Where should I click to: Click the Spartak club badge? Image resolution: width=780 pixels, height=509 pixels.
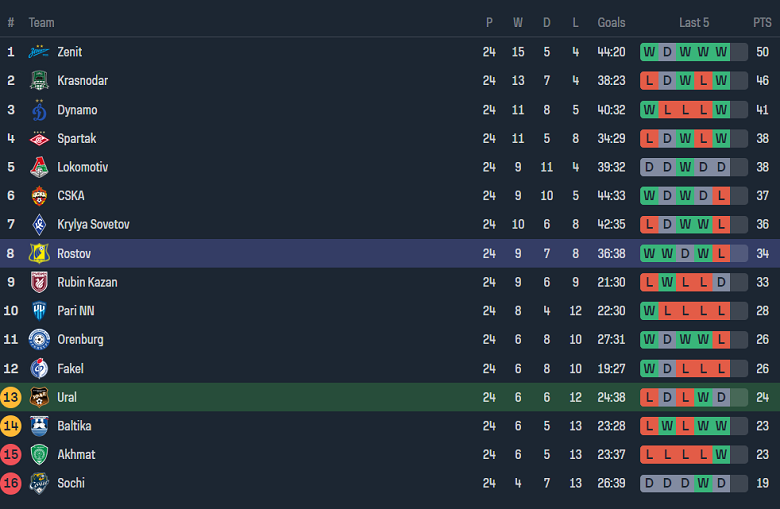tap(39, 139)
